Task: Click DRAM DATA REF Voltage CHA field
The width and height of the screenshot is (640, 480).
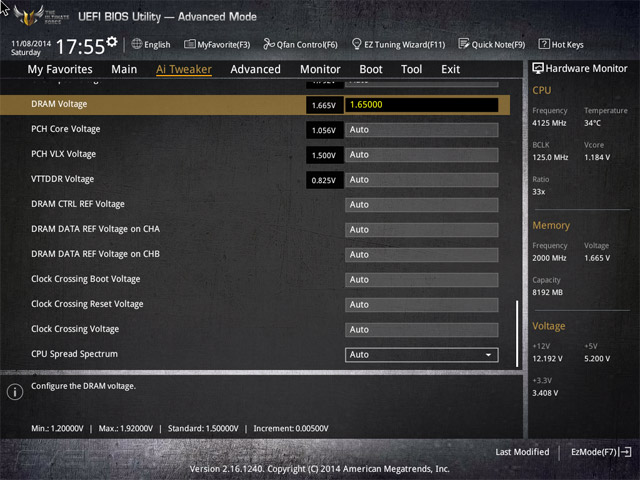Action: (x=422, y=230)
